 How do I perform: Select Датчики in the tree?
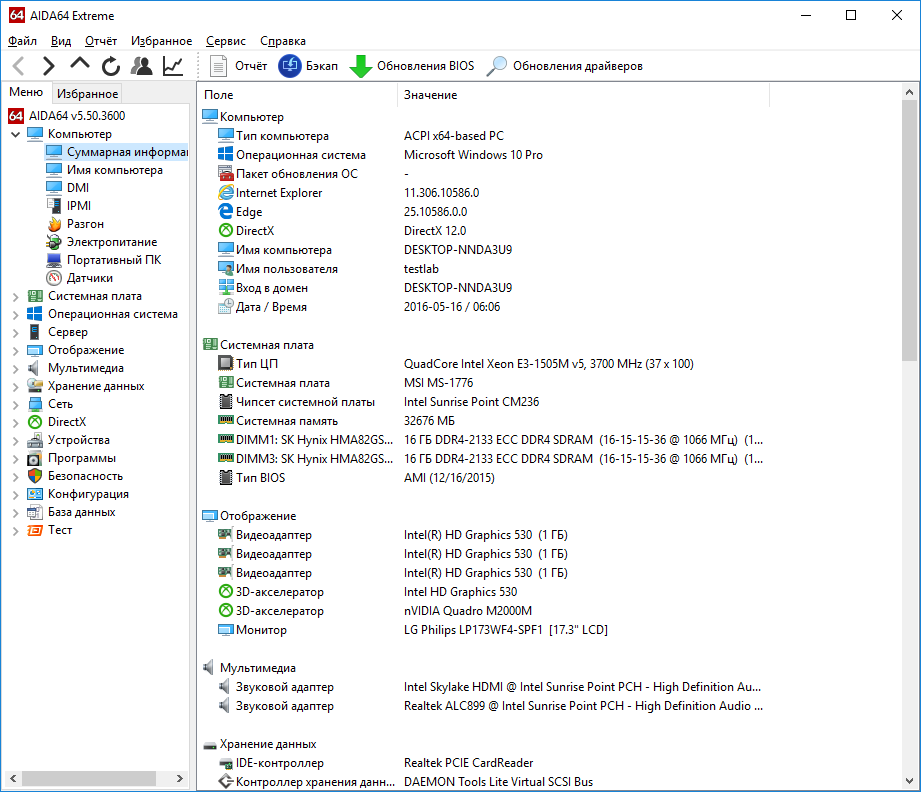pyautogui.click(x=89, y=278)
